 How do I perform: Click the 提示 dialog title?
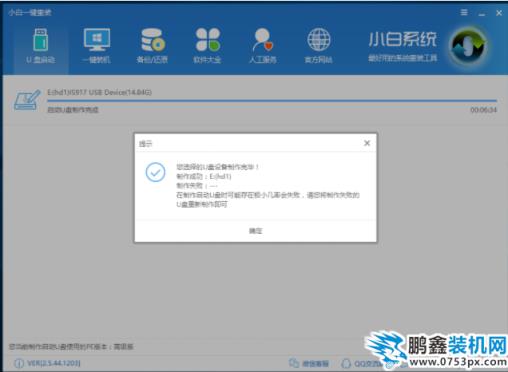[146, 144]
